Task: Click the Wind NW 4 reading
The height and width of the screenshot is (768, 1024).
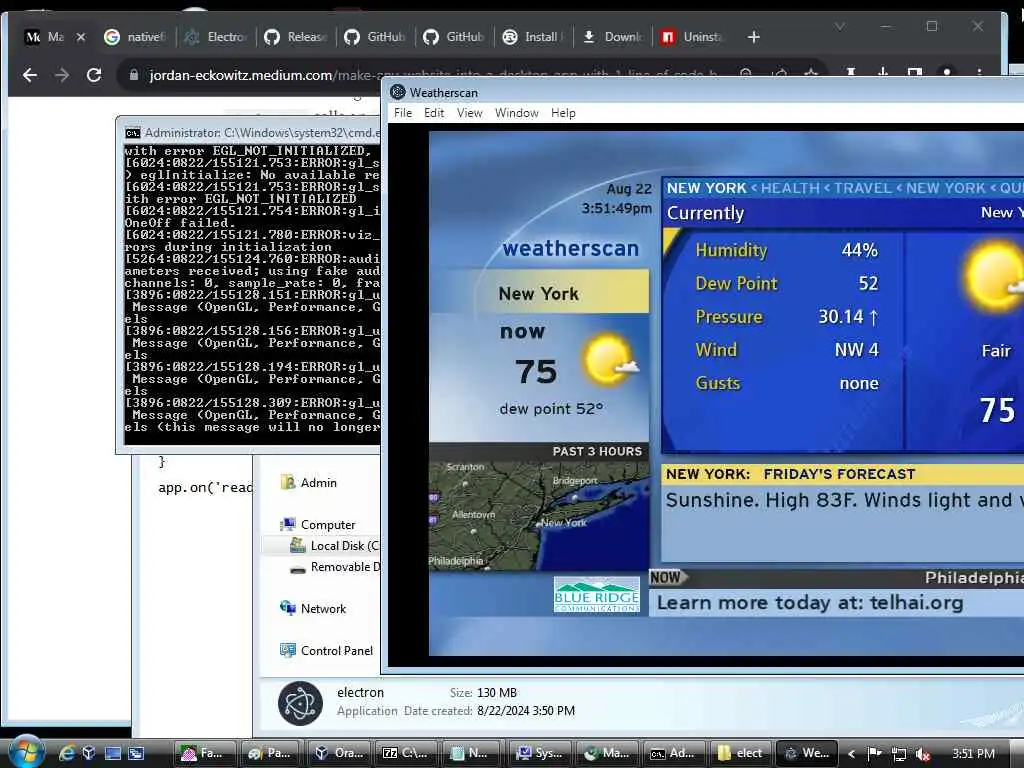Action: [x=786, y=350]
